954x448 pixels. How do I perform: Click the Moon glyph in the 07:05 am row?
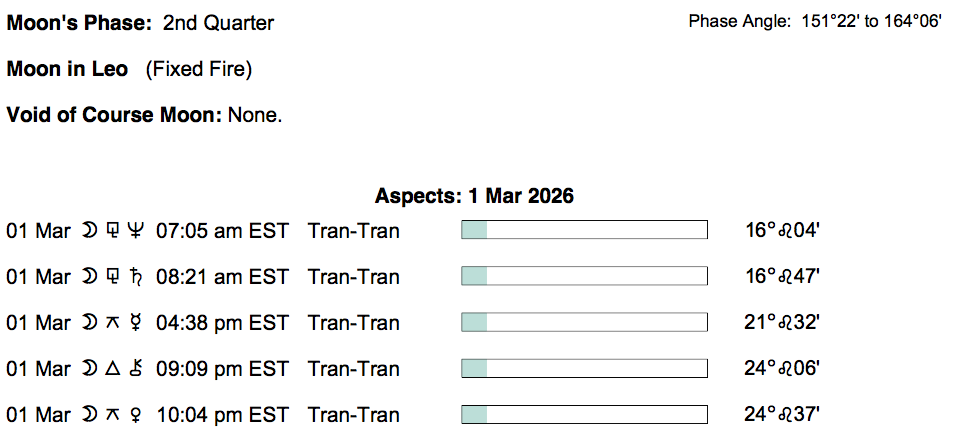coord(89,231)
